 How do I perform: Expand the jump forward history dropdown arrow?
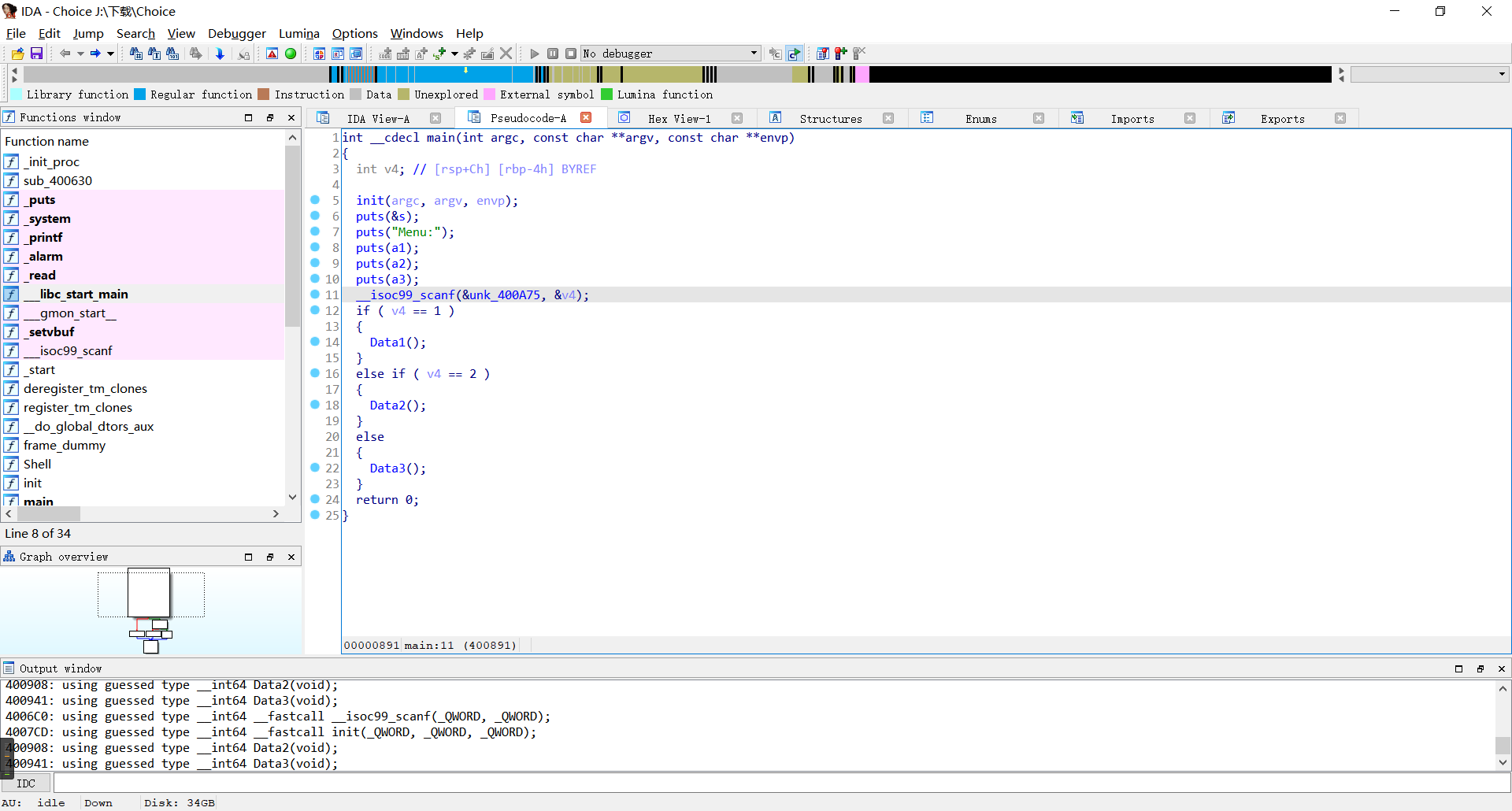click(x=110, y=54)
